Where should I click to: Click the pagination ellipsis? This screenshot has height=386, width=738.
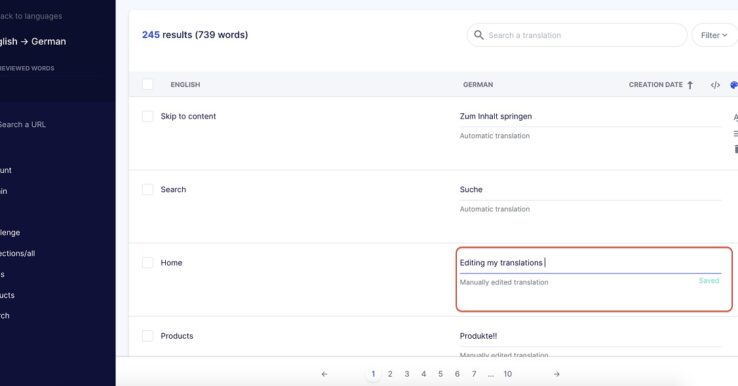[491, 375]
